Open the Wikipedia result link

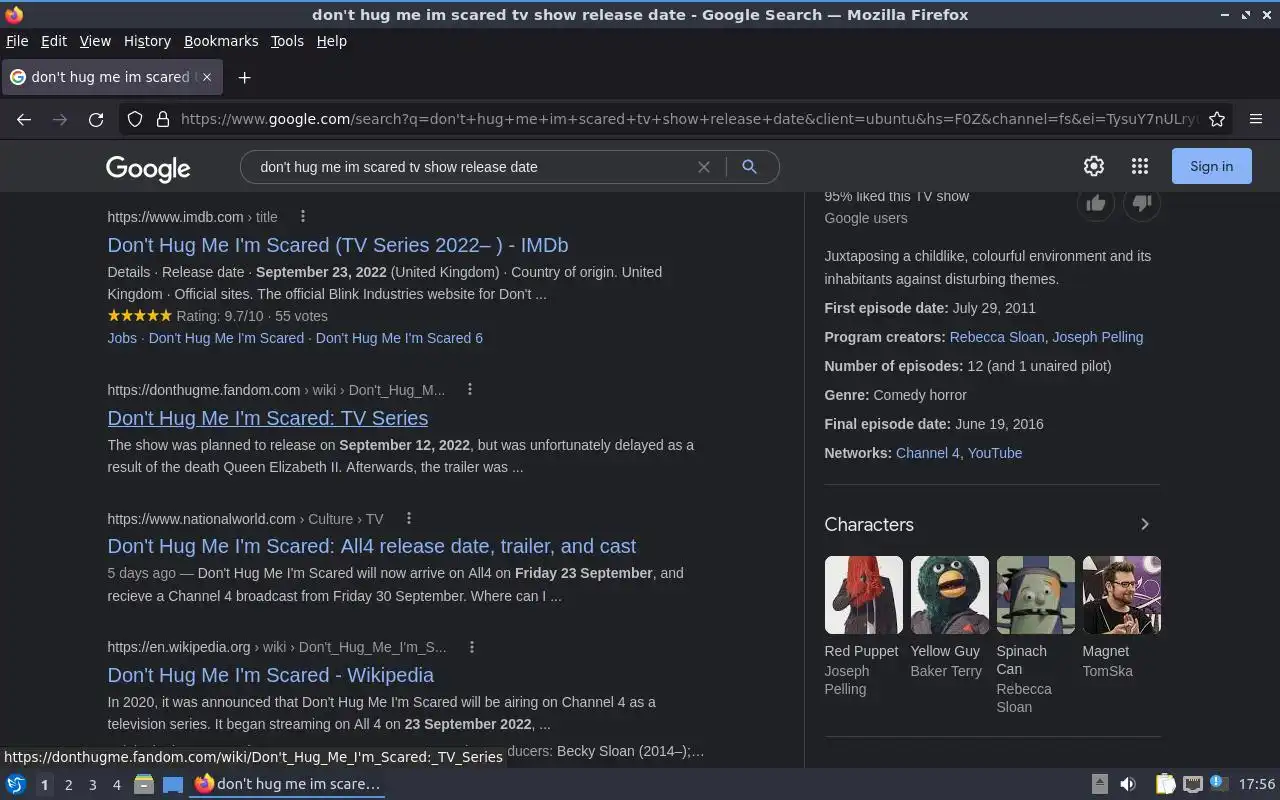(271, 675)
